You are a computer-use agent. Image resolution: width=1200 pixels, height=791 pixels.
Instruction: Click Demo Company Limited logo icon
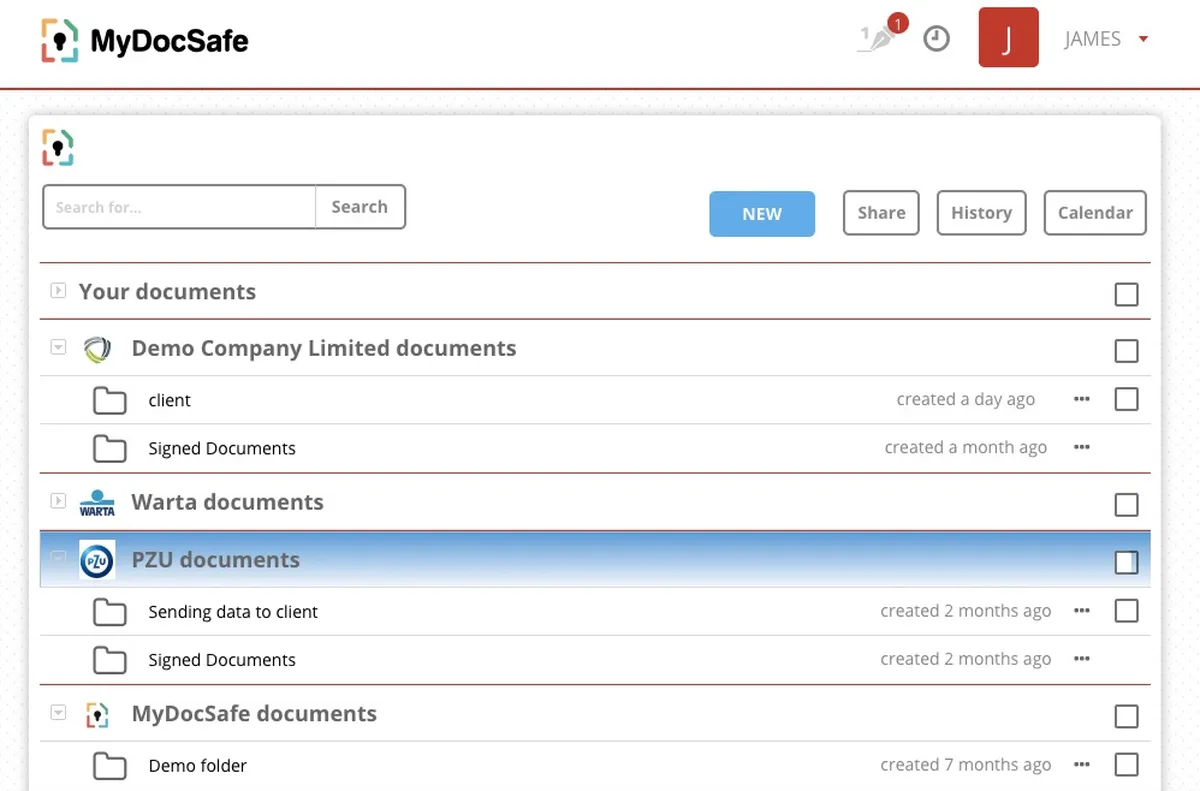click(x=97, y=349)
